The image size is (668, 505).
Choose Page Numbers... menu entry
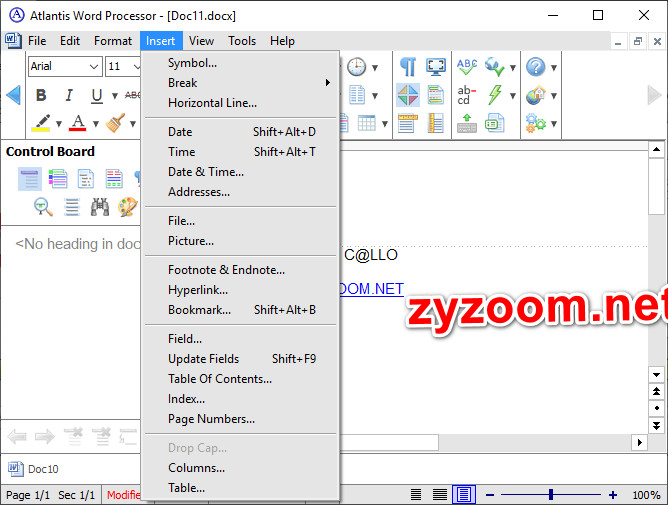point(241,419)
